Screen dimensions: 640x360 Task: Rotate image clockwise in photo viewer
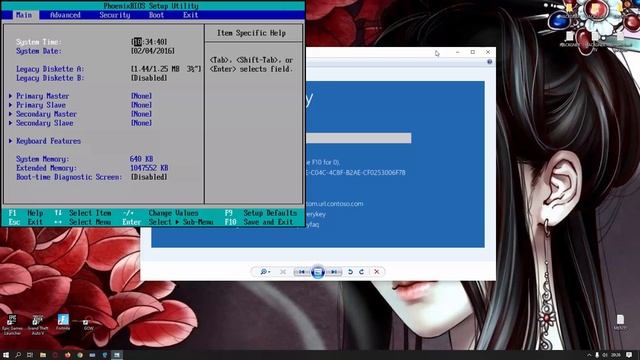point(362,272)
